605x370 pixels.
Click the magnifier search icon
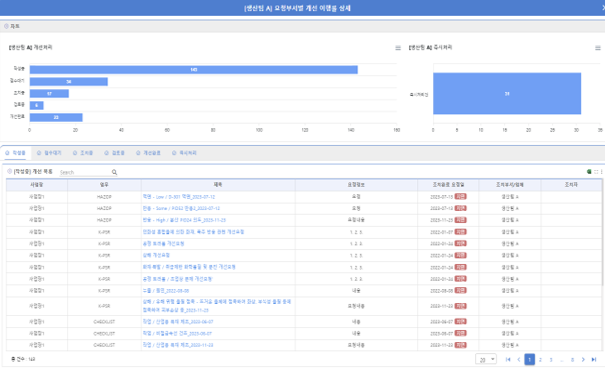(114, 172)
